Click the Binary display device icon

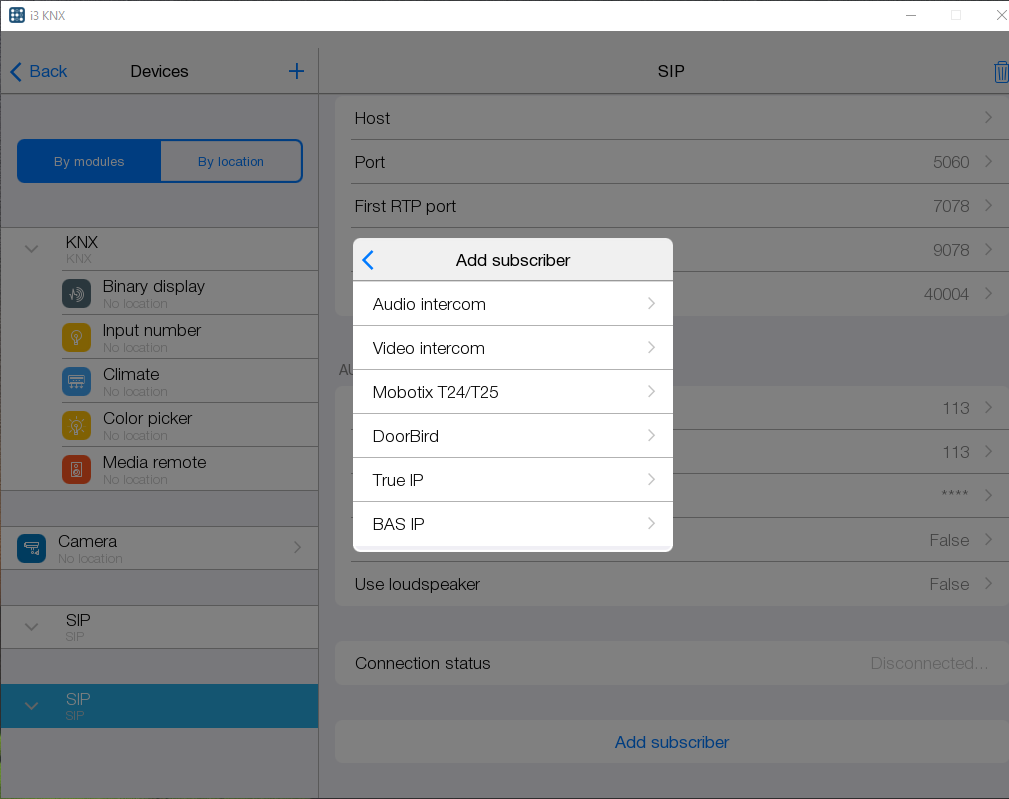point(76,294)
